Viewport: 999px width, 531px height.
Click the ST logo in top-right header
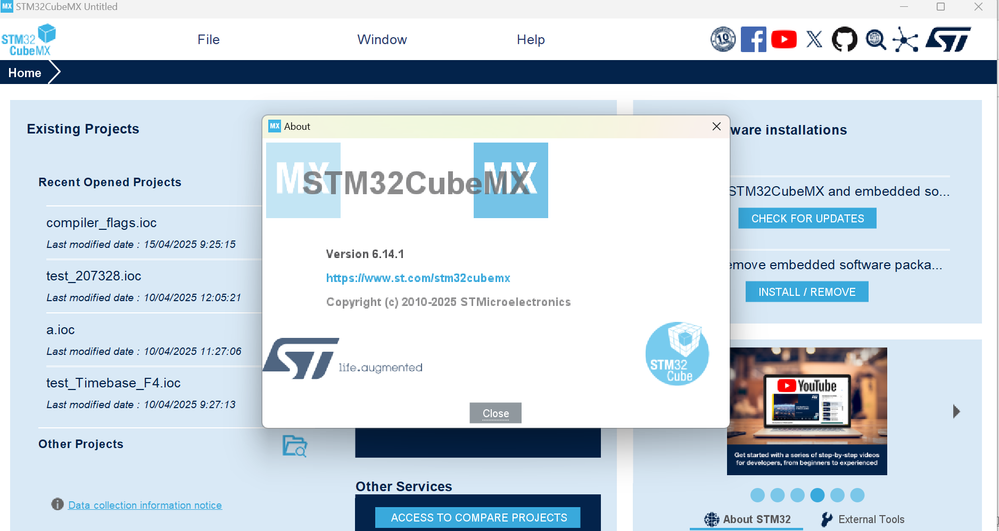click(948, 40)
